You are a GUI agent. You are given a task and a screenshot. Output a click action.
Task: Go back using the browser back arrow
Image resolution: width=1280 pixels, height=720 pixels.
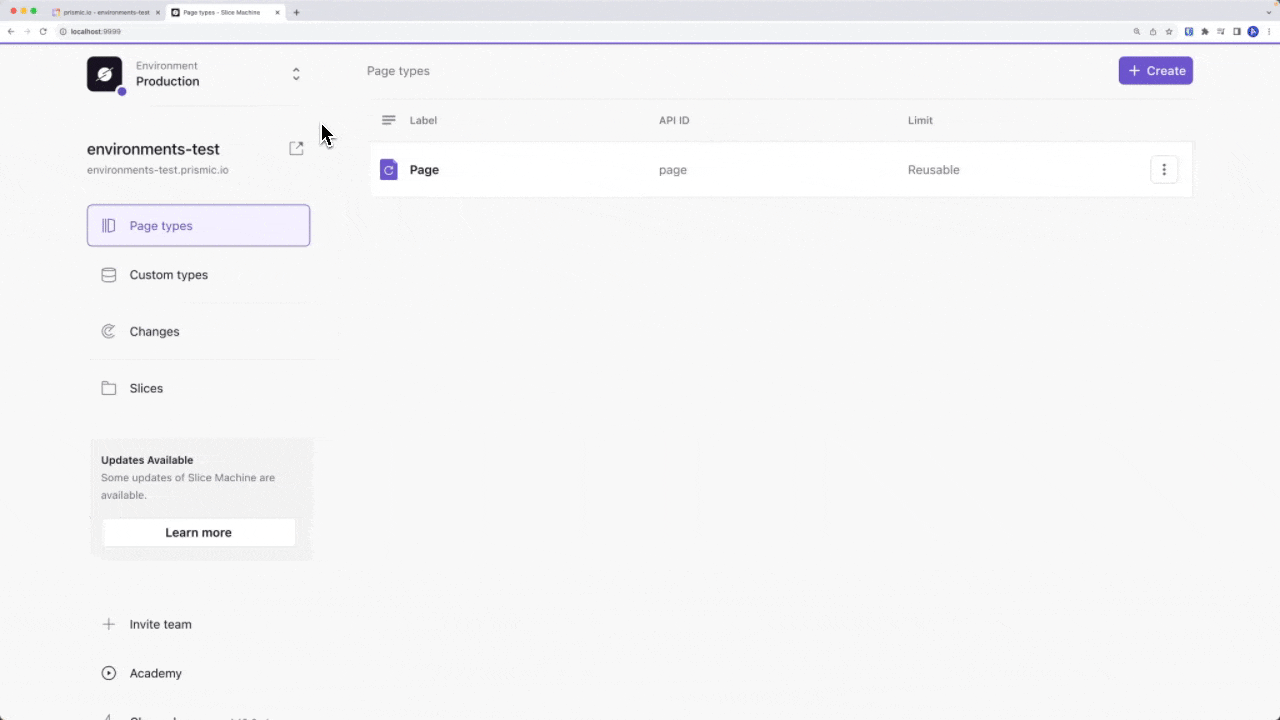pos(11,31)
